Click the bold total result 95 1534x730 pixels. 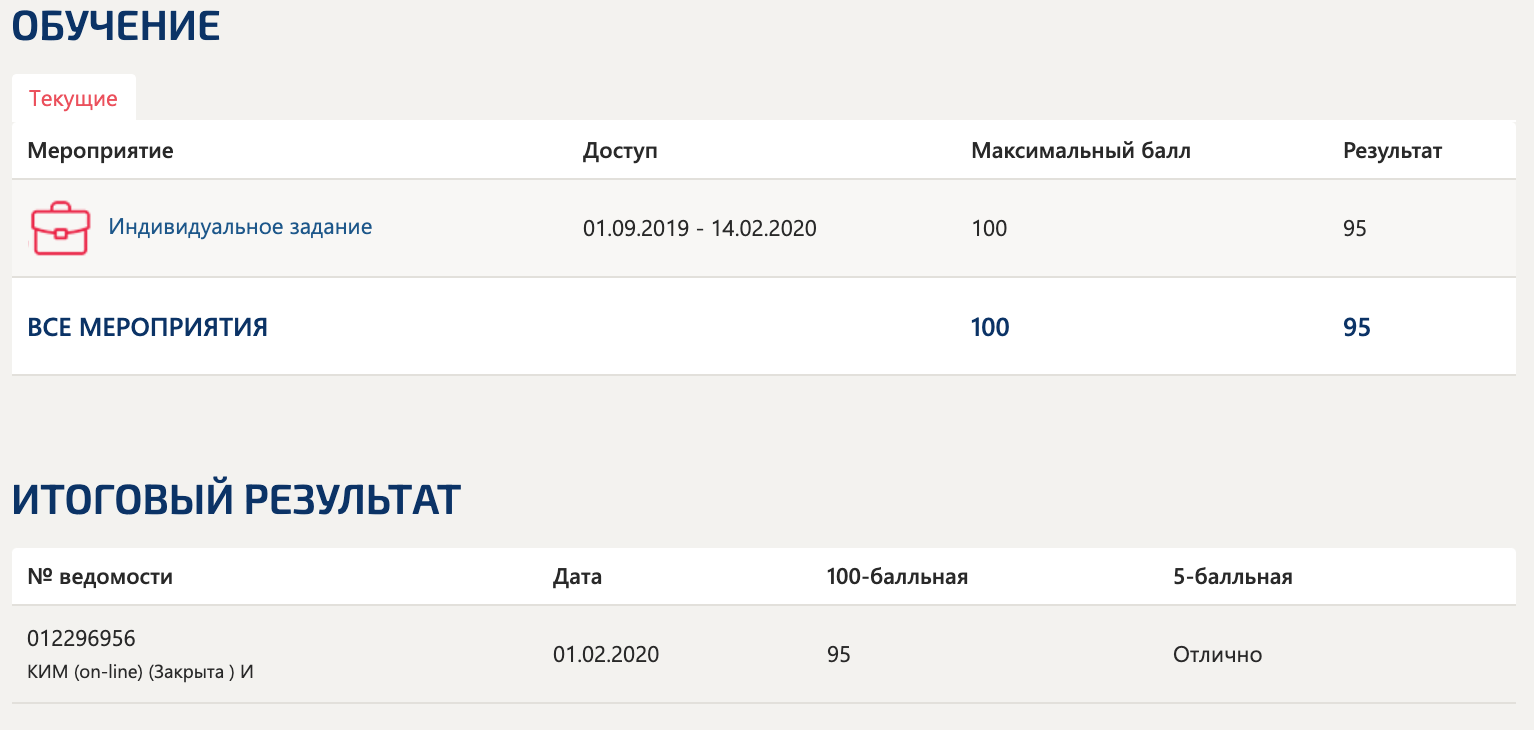[x=1356, y=327]
